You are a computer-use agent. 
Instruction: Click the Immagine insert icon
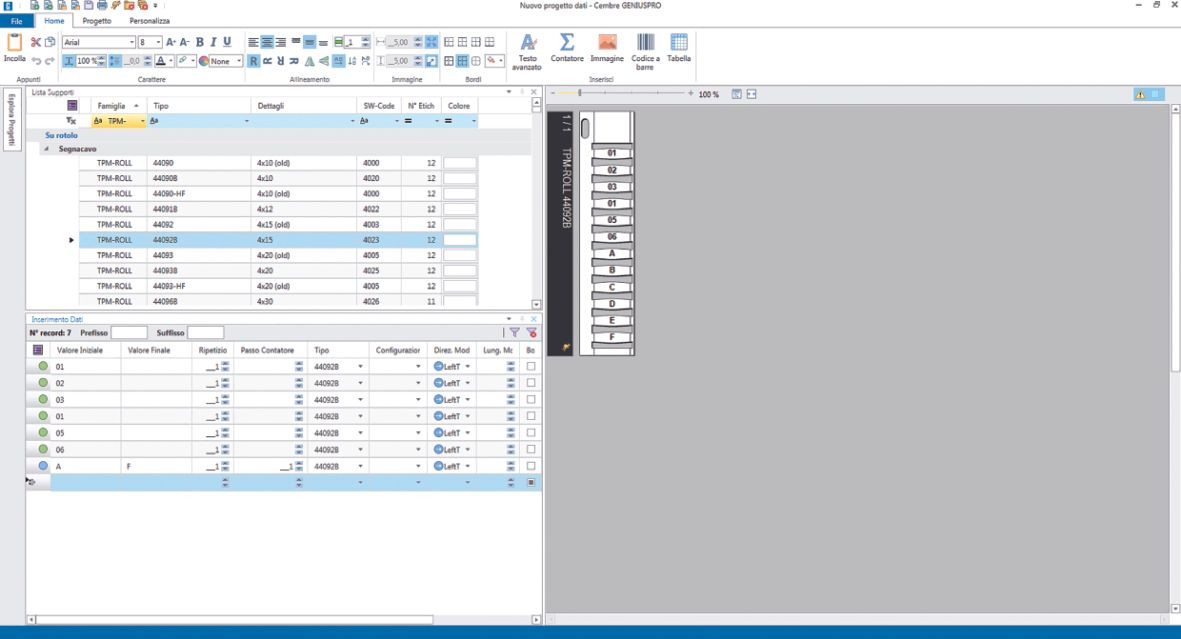coord(606,43)
